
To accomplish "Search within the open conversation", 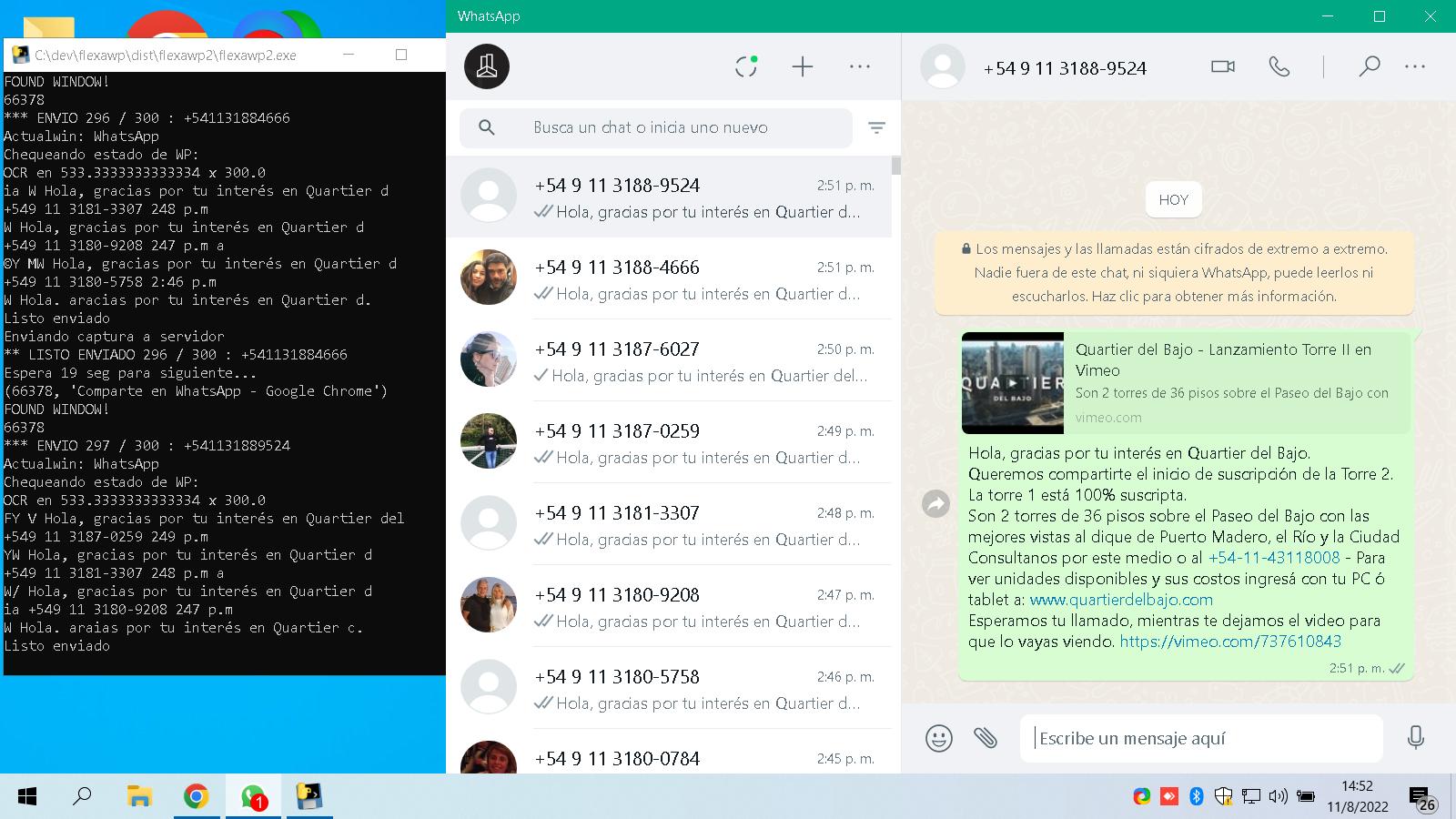I will point(1370,66).
